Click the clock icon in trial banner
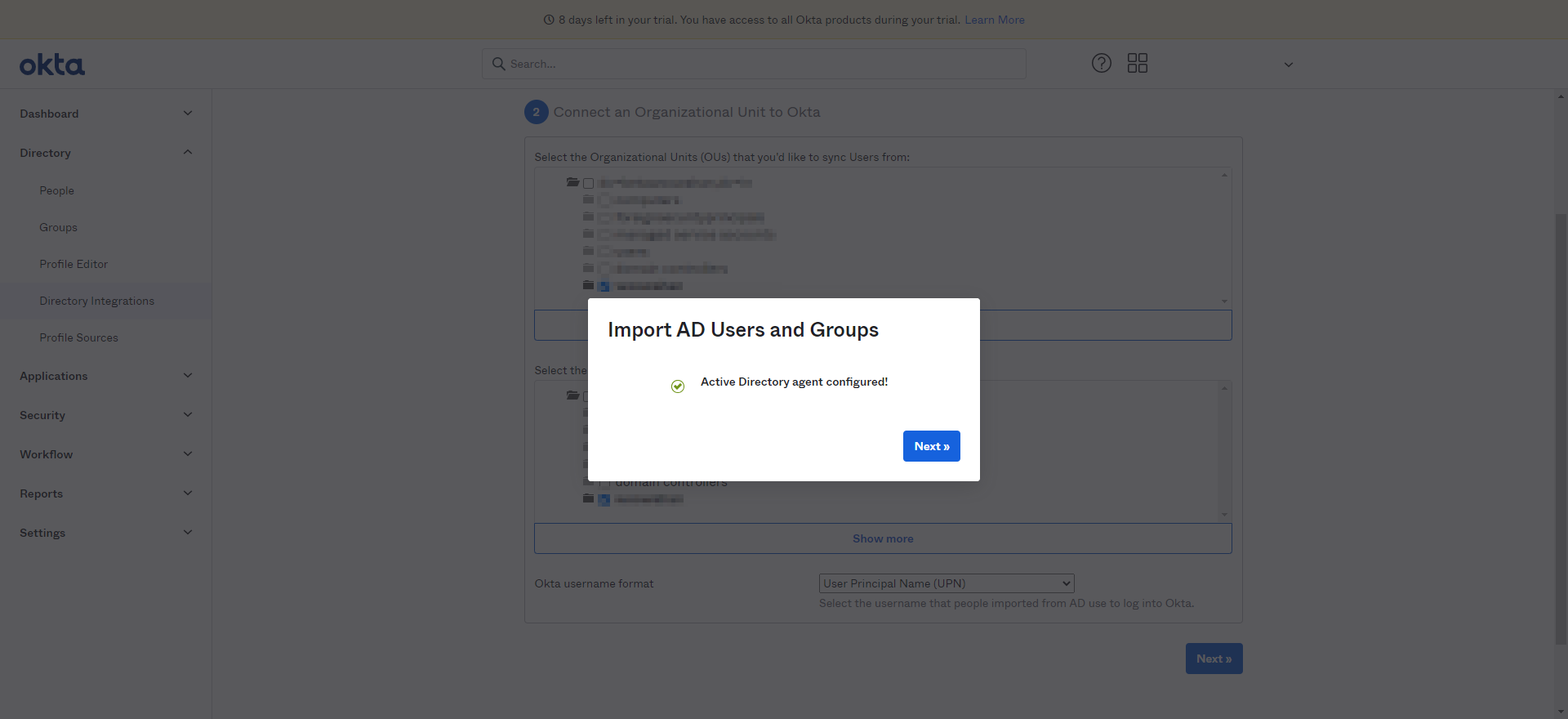The width and height of the screenshot is (1568, 719). click(549, 20)
